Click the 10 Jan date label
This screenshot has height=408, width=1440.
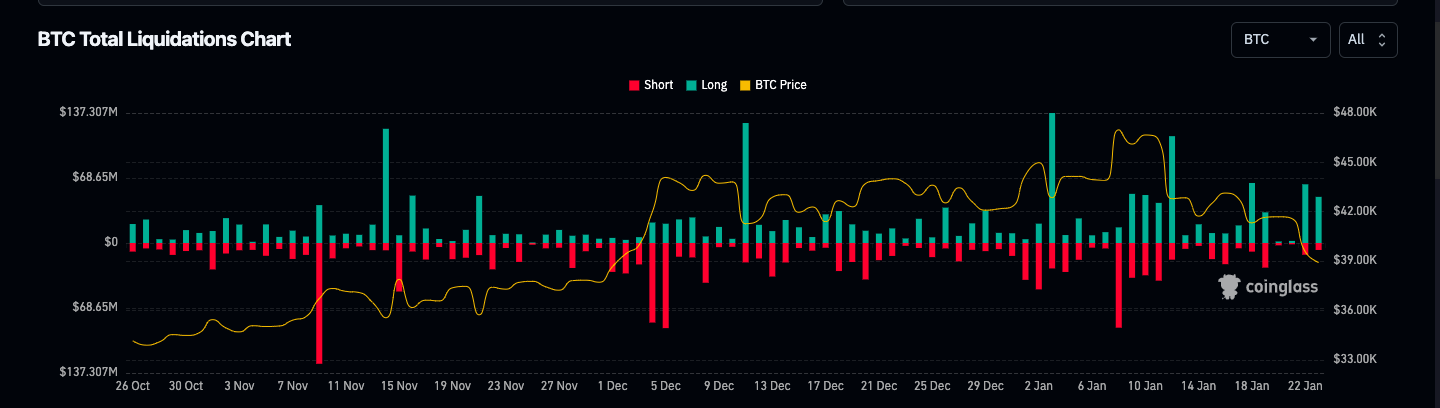coord(1145,385)
